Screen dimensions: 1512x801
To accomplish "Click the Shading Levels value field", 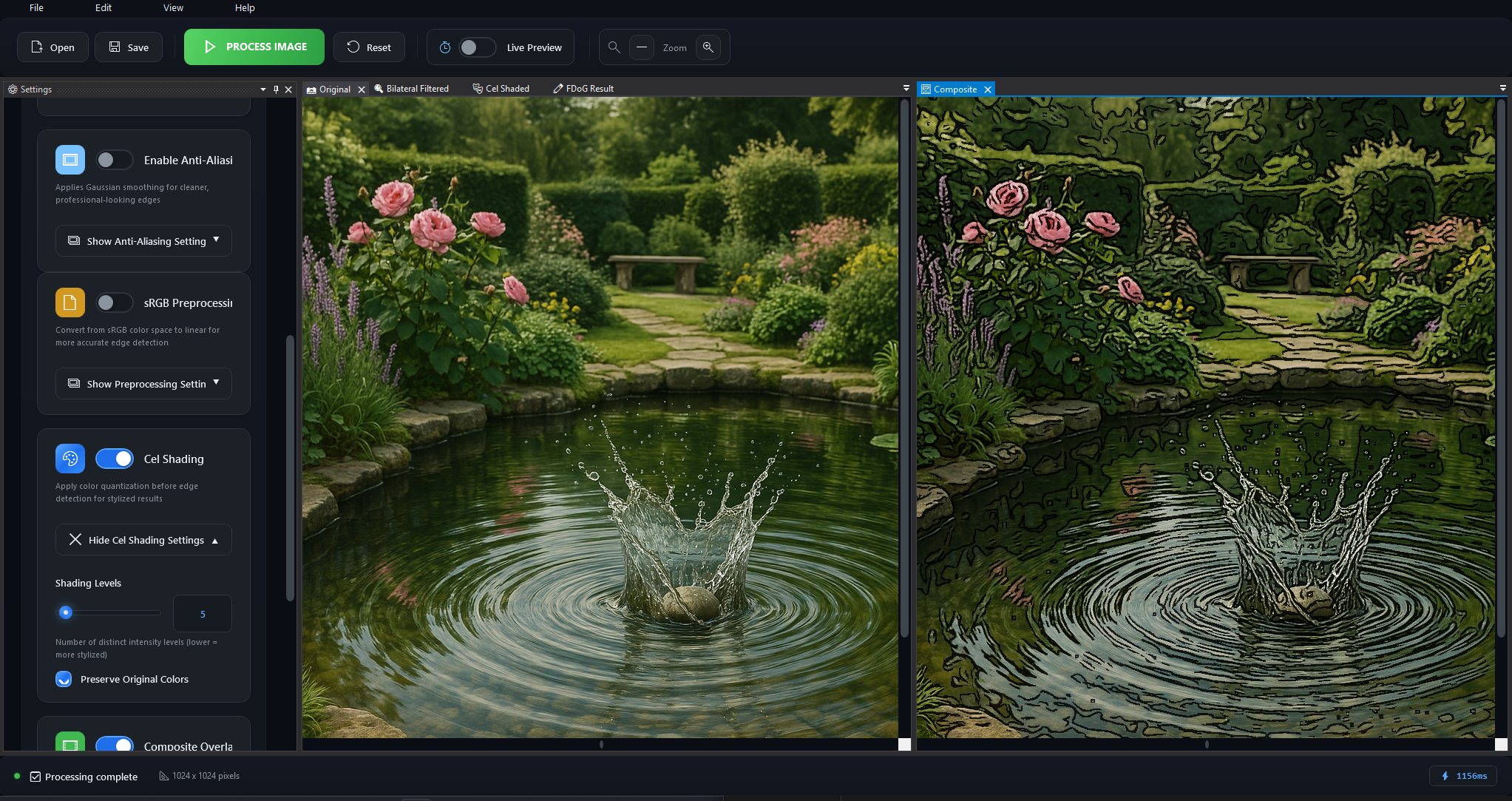I will (x=203, y=614).
